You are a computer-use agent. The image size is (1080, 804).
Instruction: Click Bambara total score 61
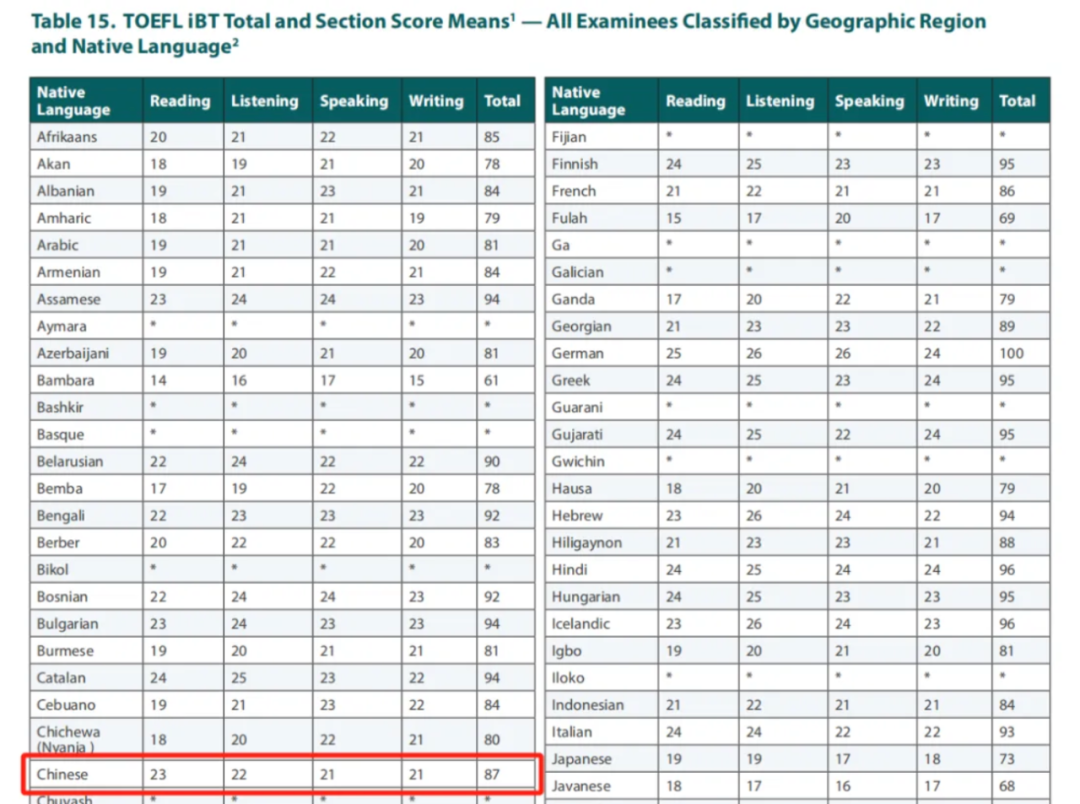[491, 380]
